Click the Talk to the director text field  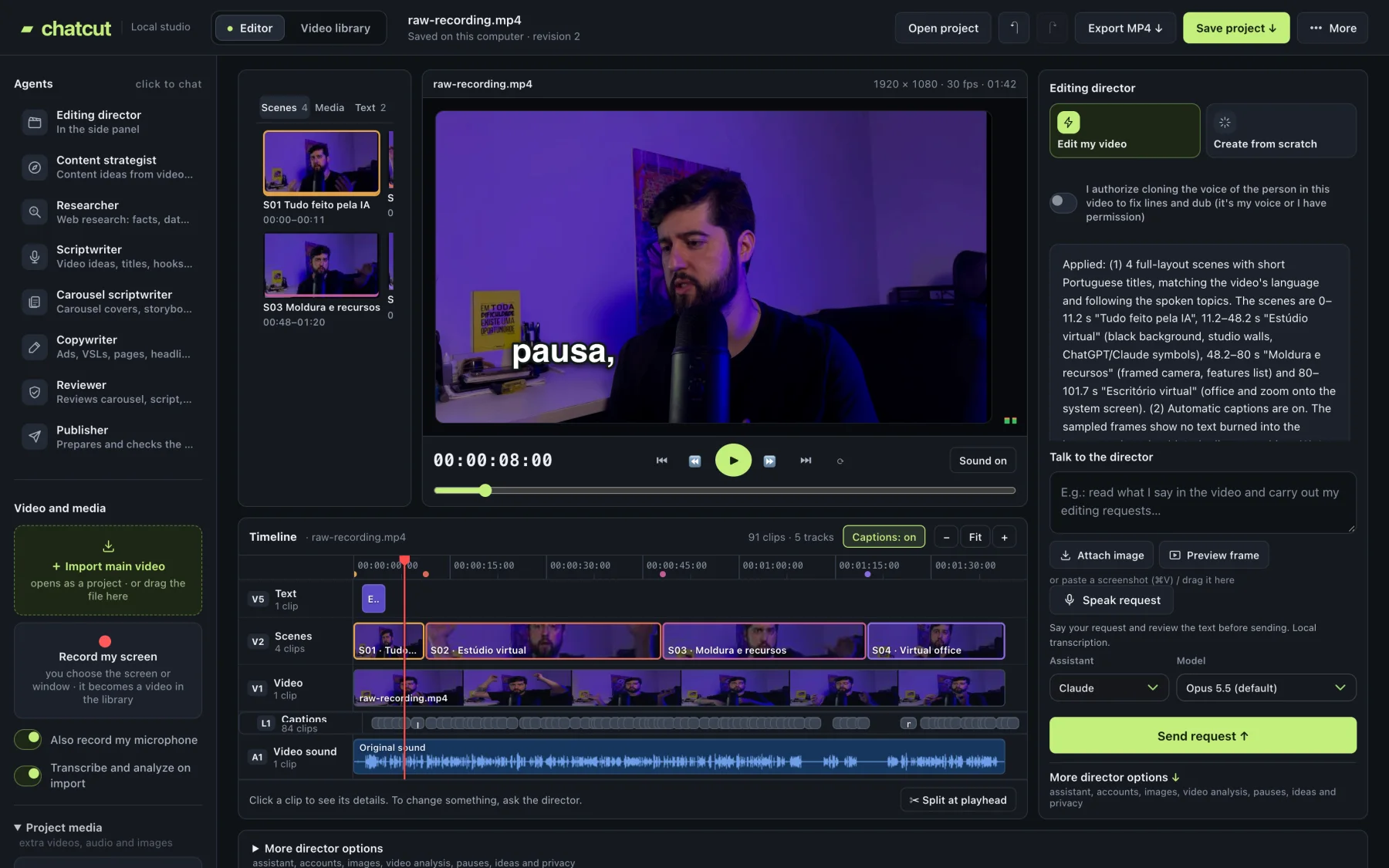(1202, 502)
